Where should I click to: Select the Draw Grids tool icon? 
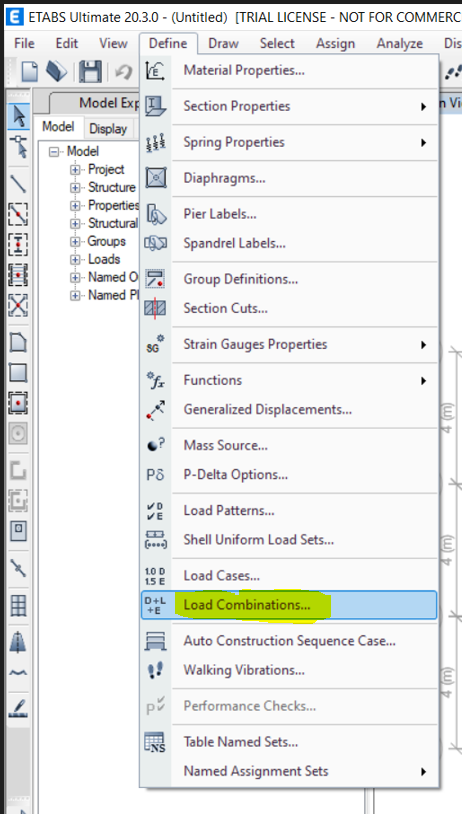pyautogui.click(x=19, y=605)
